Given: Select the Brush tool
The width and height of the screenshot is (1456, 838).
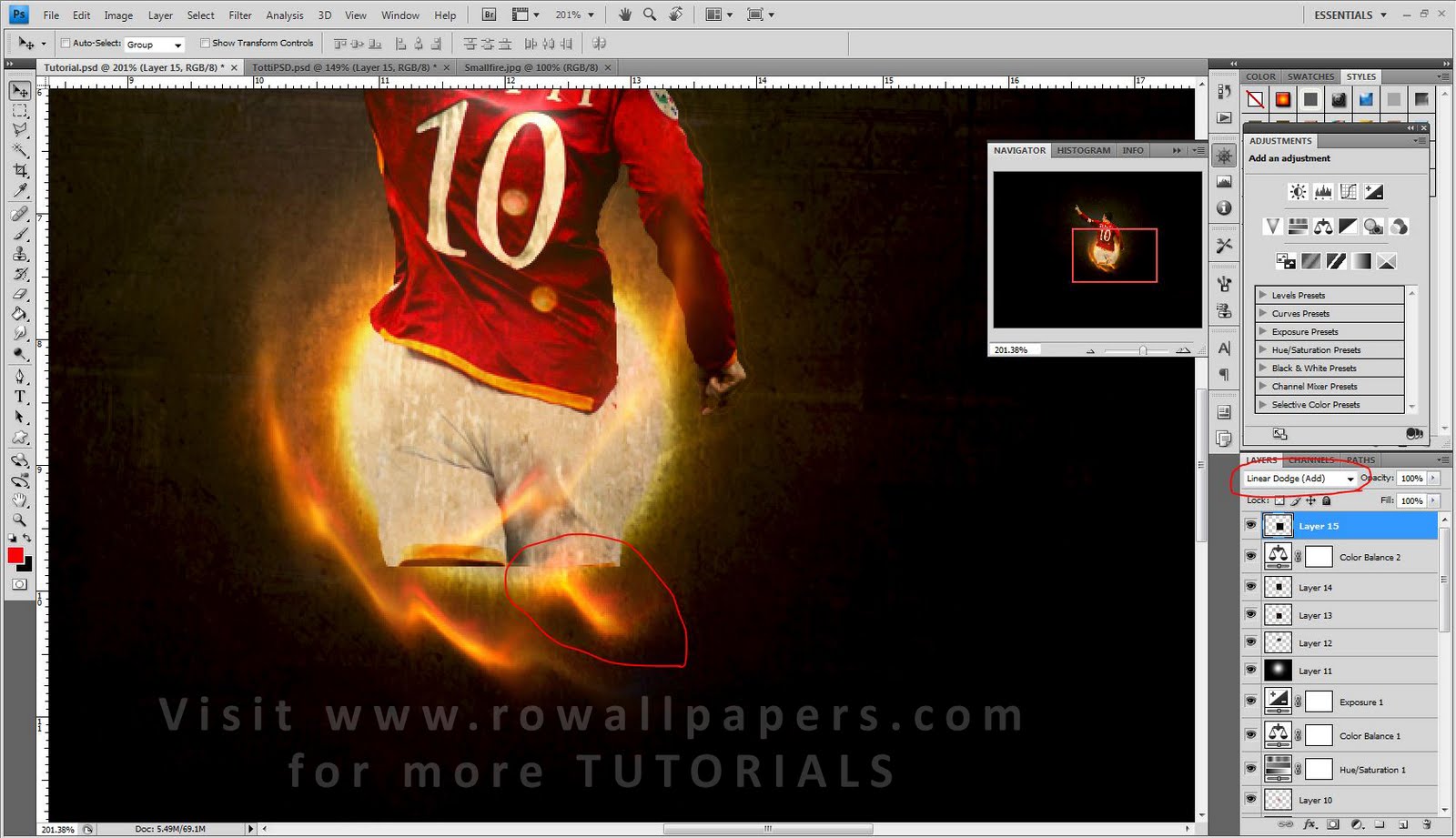Looking at the screenshot, I should coord(20,234).
